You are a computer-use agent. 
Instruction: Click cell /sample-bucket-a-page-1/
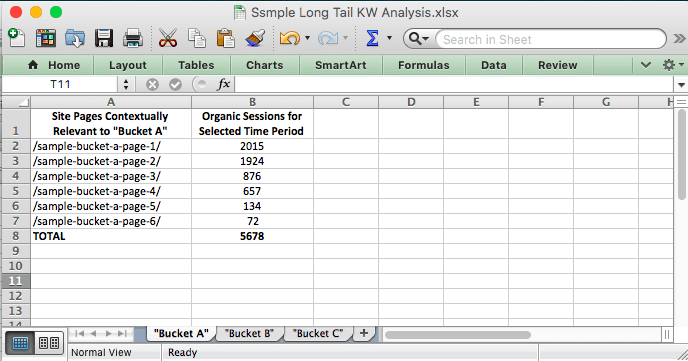(111, 146)
